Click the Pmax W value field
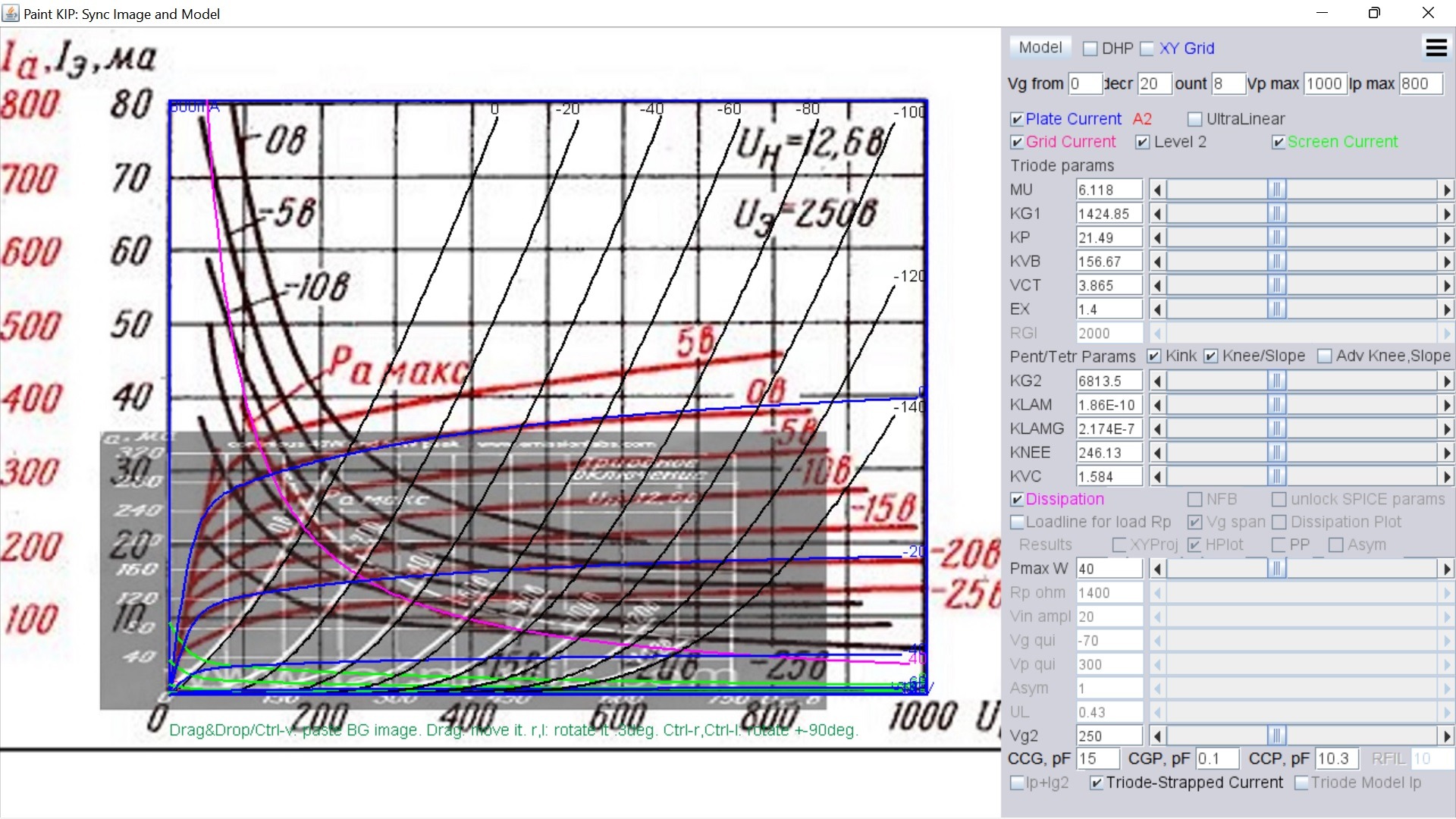 click(x=1109, y=569)
